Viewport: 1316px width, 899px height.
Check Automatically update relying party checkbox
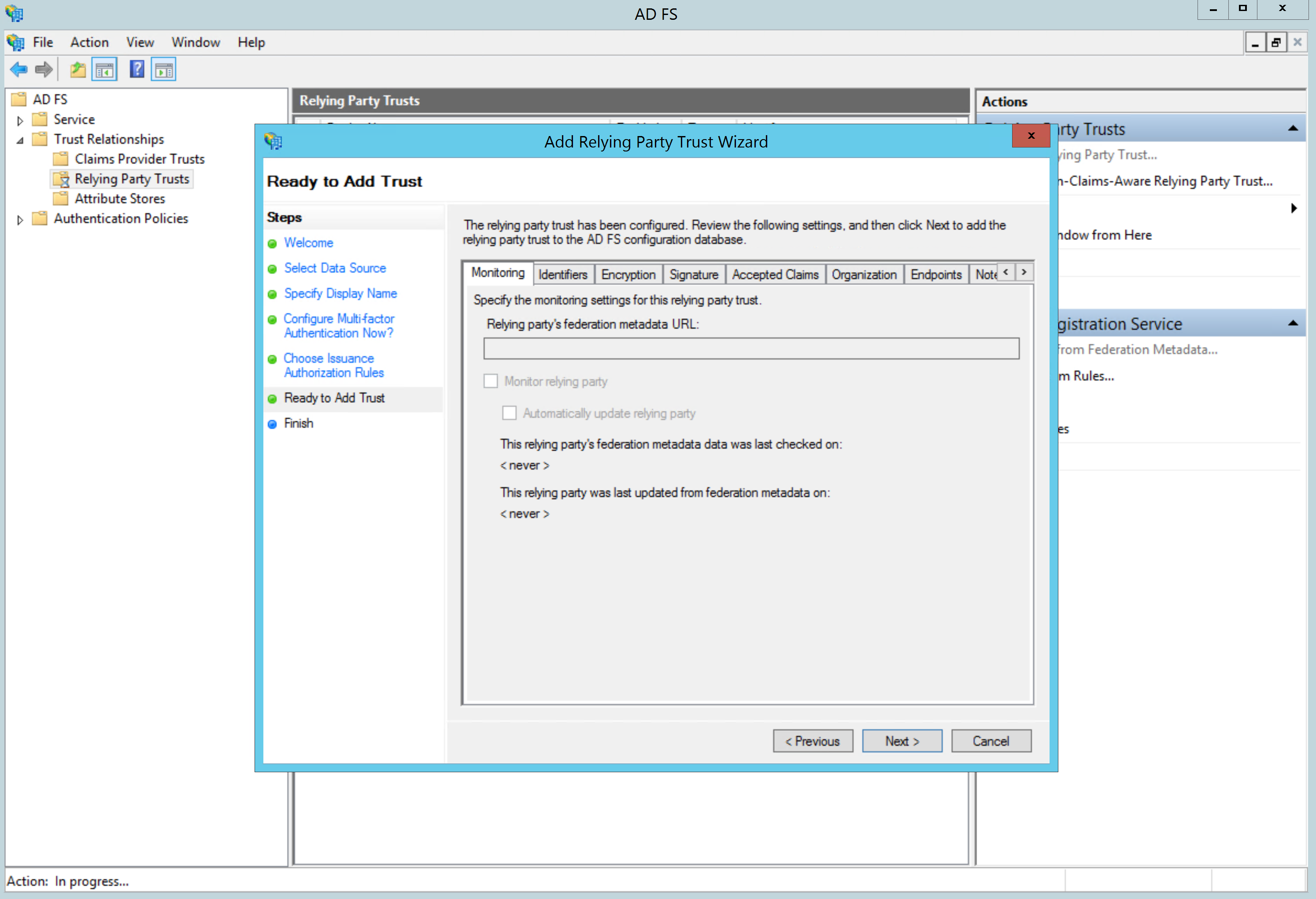point(509,413)
